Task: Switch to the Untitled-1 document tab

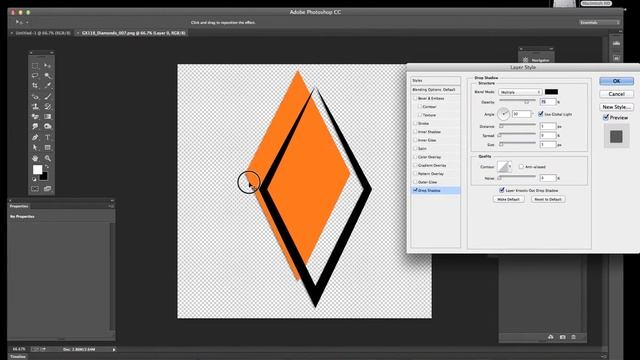Action: coord(43,33)
